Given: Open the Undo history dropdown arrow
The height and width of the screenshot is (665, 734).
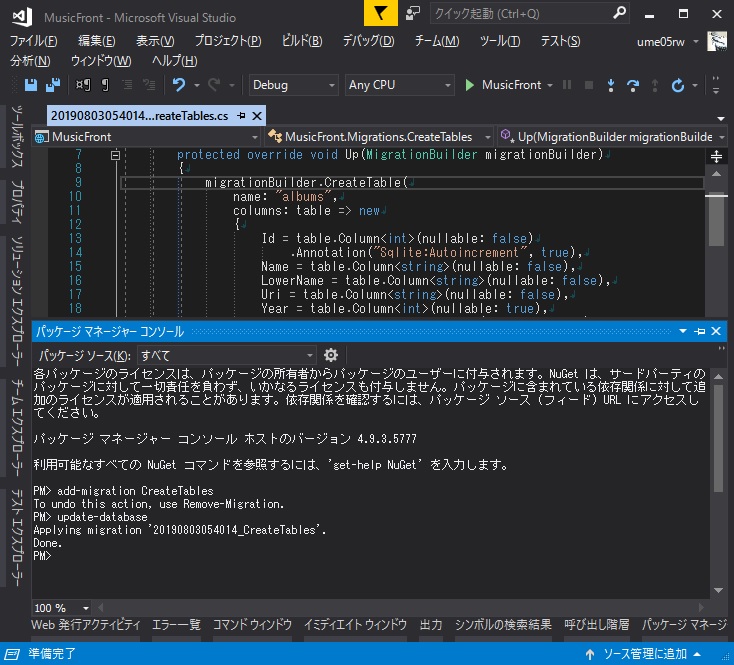Looking at the screenshot, I should 197,85.
